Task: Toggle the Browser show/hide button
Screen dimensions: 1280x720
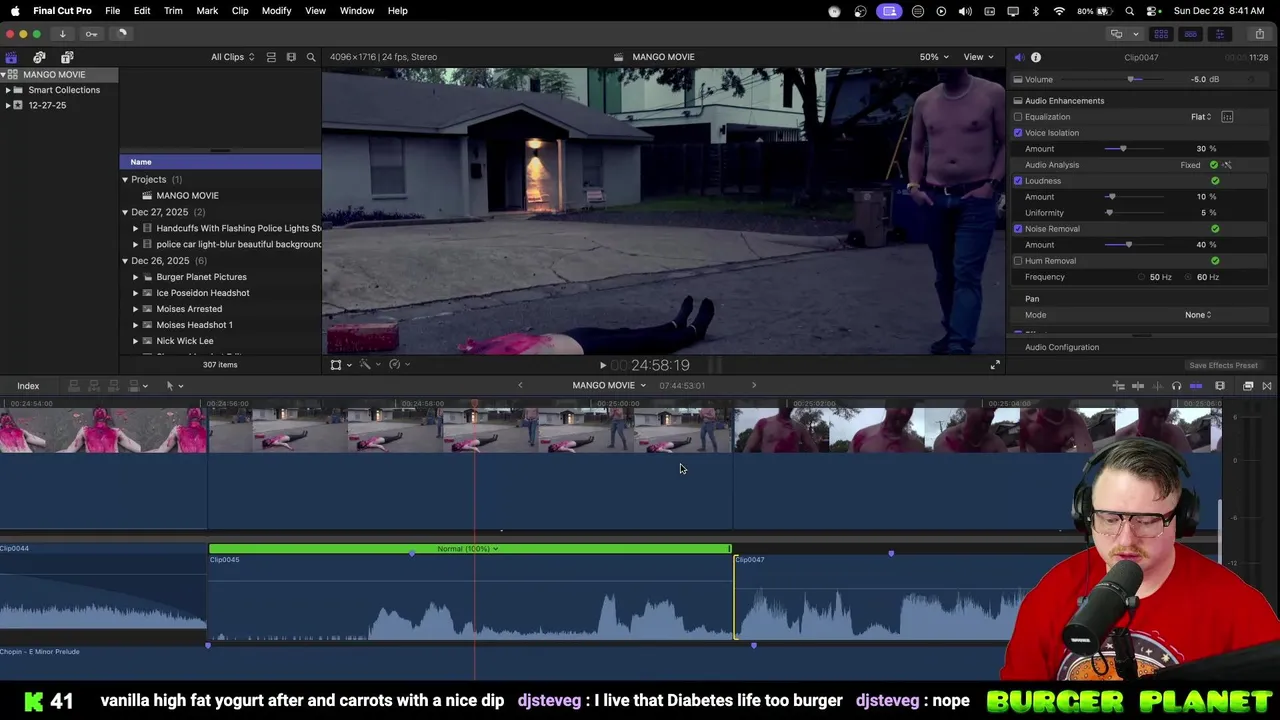Action: click(1161, 34)
